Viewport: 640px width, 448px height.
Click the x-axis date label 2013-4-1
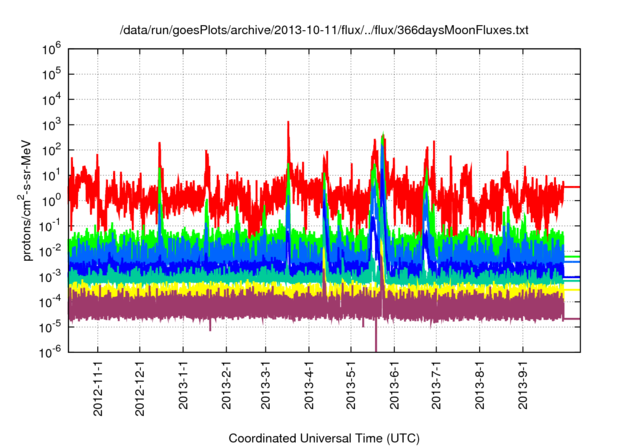tap(309, 385)
